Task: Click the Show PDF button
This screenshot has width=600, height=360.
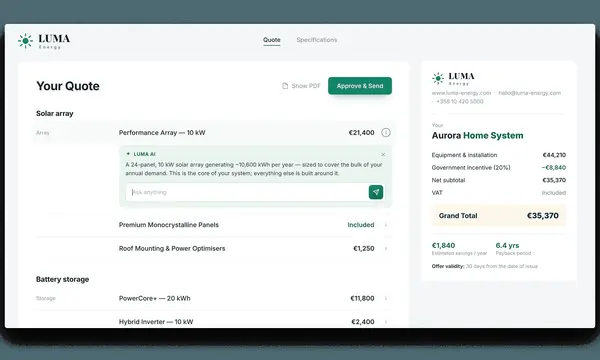Action: 301,86
